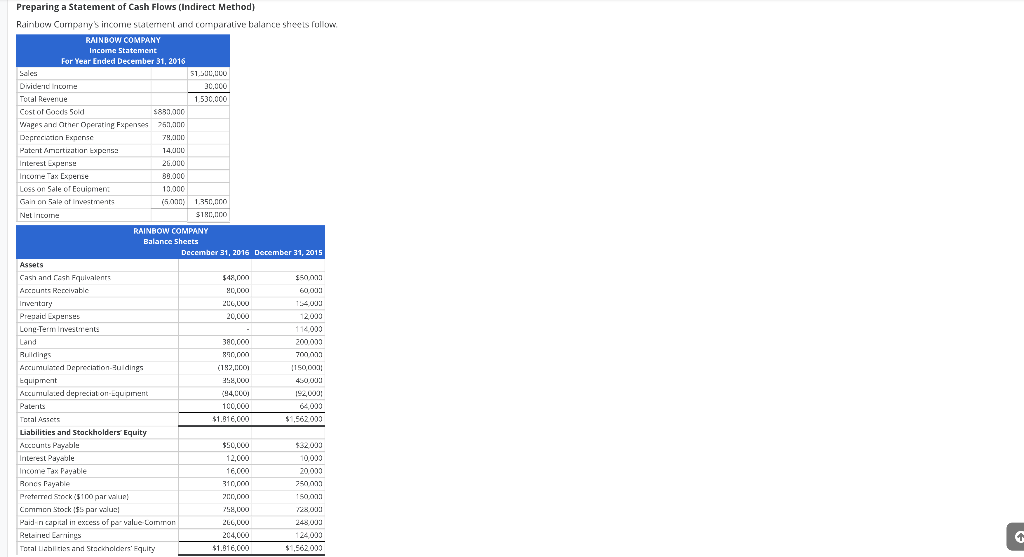Click the 'Income Tax Expense' row label
Viewport: 1024px width, 557px height.
click(x=54, y=176)
